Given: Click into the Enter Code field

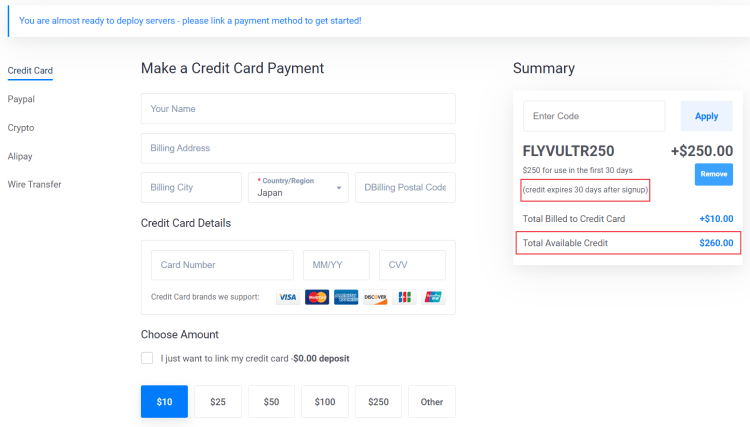Looking at the screenshot, I should pyautogui.click(x=594, y=116).
